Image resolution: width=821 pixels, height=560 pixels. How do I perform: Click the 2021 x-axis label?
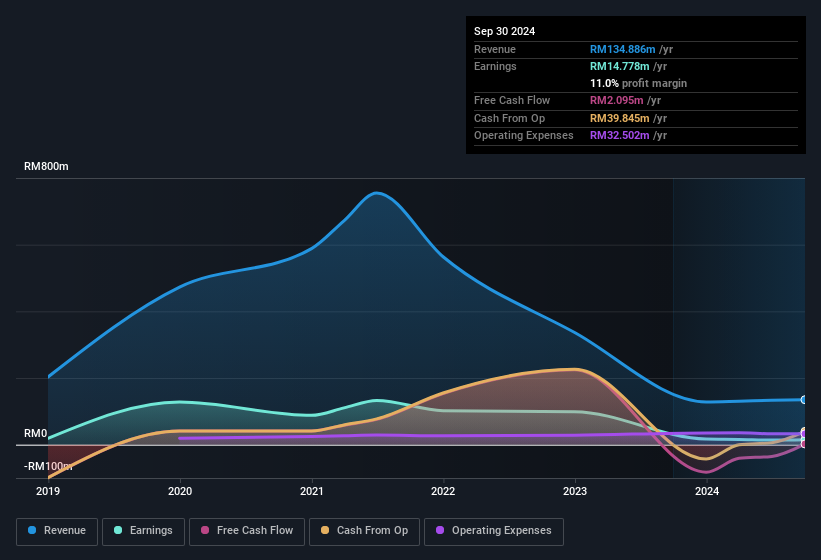click(312, 491)
